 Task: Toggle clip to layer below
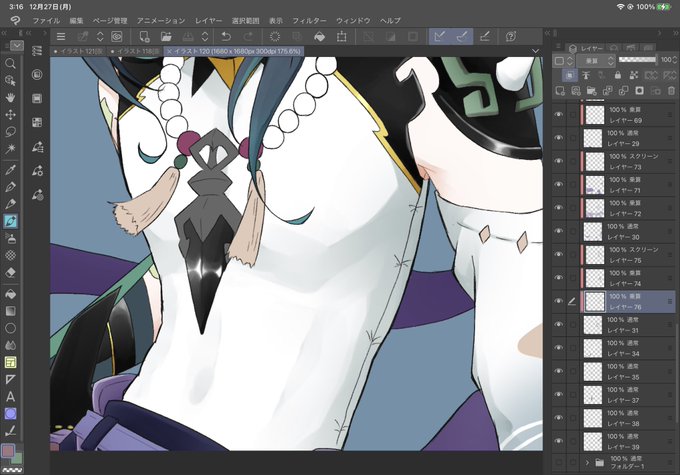(569, 75)
